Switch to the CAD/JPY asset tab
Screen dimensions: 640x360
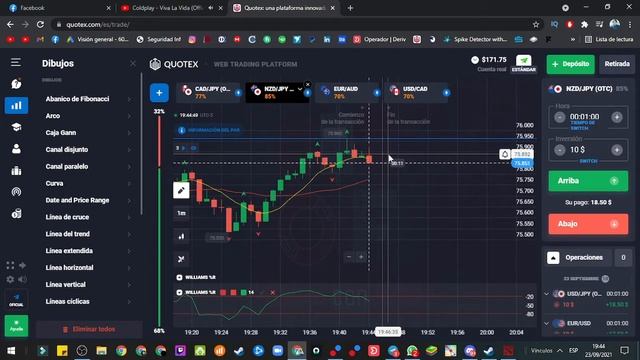[207, 93]
